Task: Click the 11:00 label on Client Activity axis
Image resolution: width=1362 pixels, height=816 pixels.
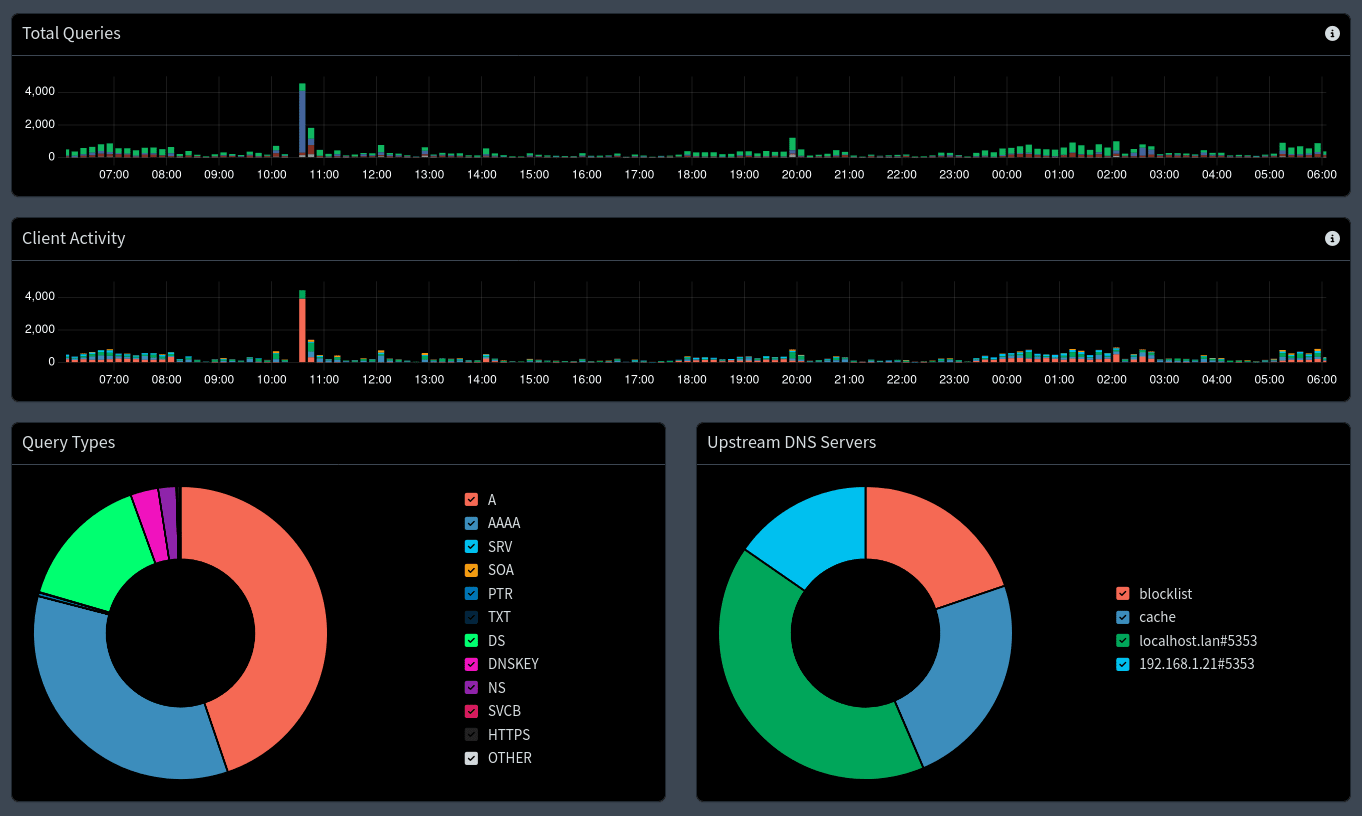Action: tap(324, 379)
